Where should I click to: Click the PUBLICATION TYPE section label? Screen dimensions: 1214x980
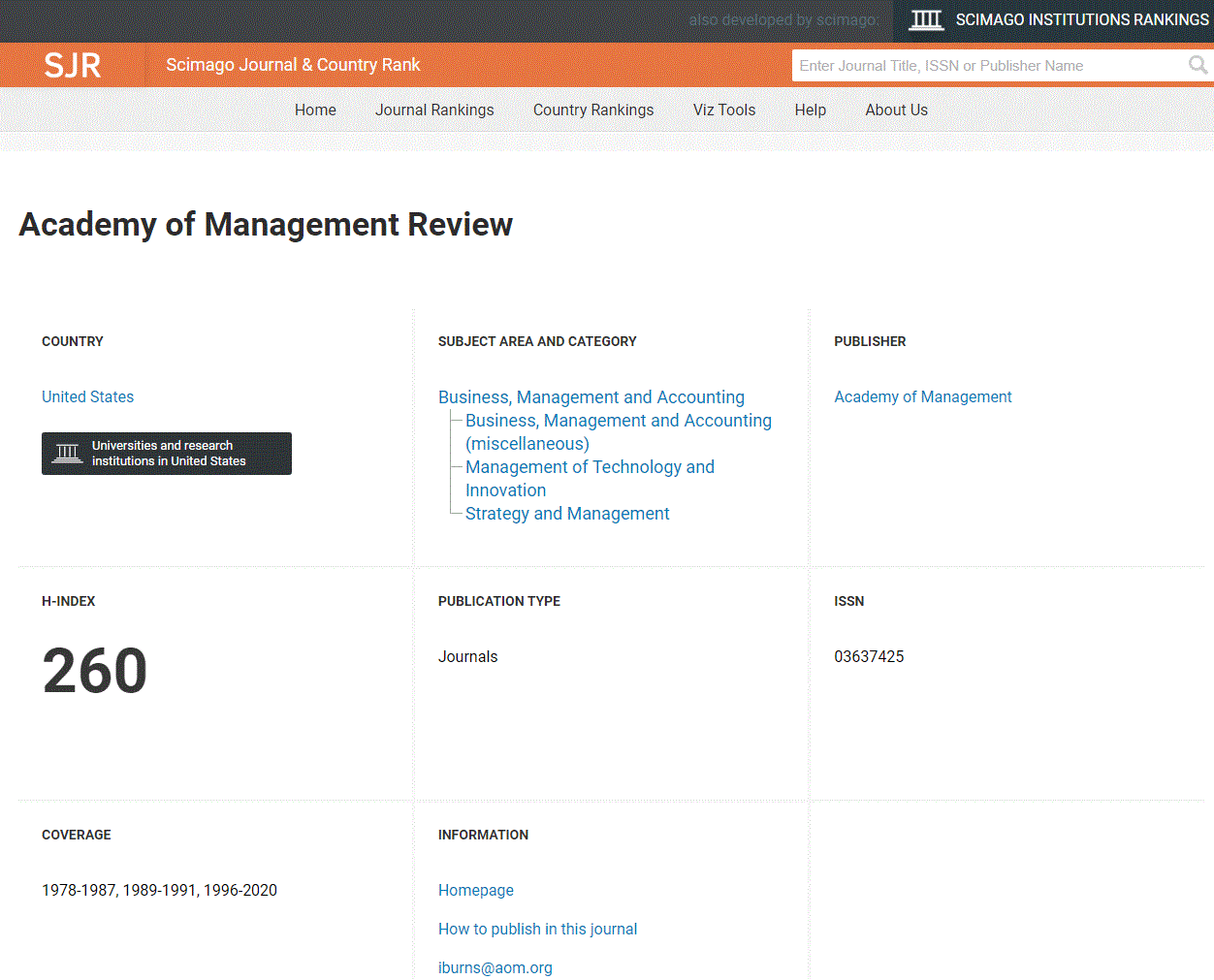[x=499, y=601]
